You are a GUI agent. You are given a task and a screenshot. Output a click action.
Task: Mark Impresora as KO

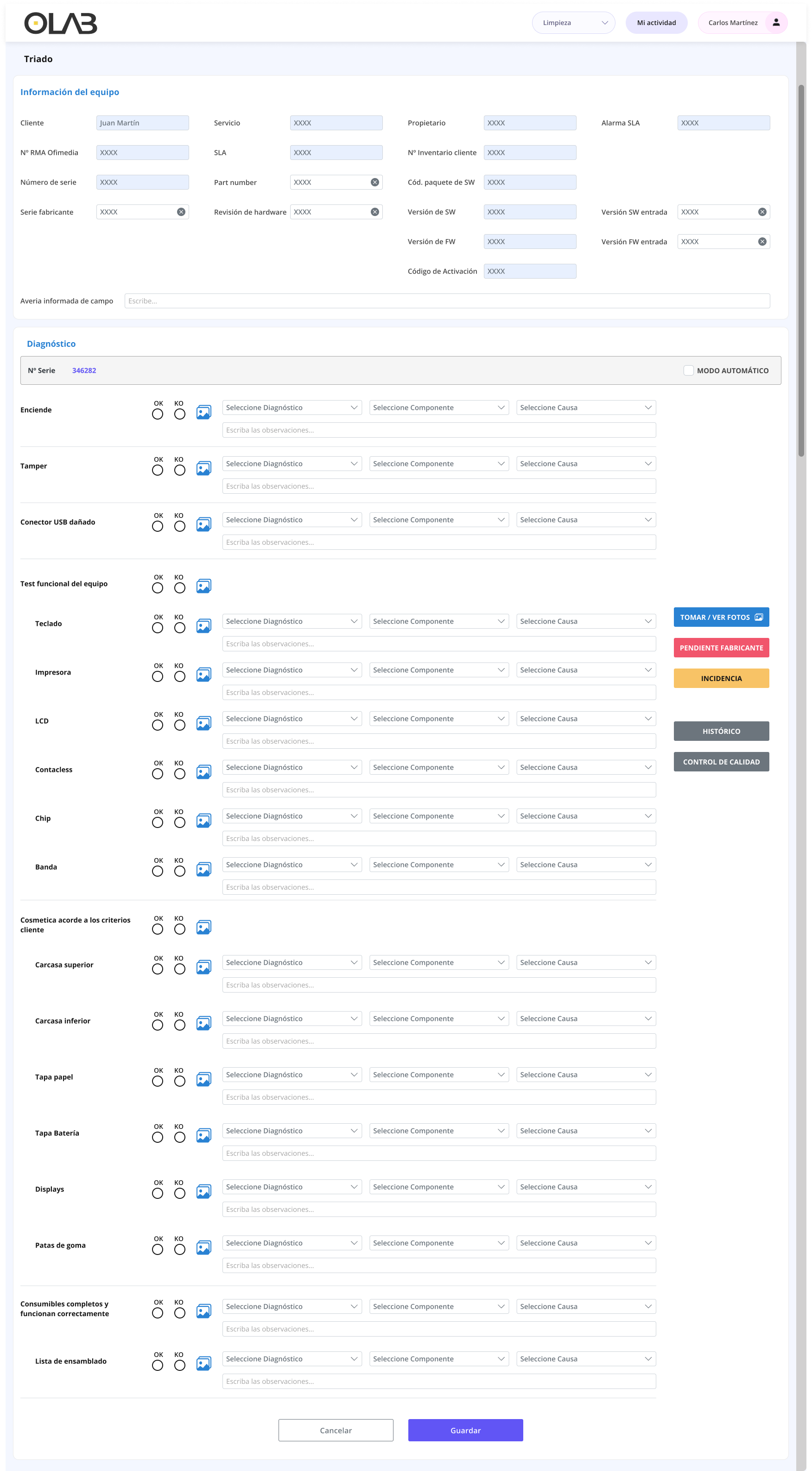179,676
